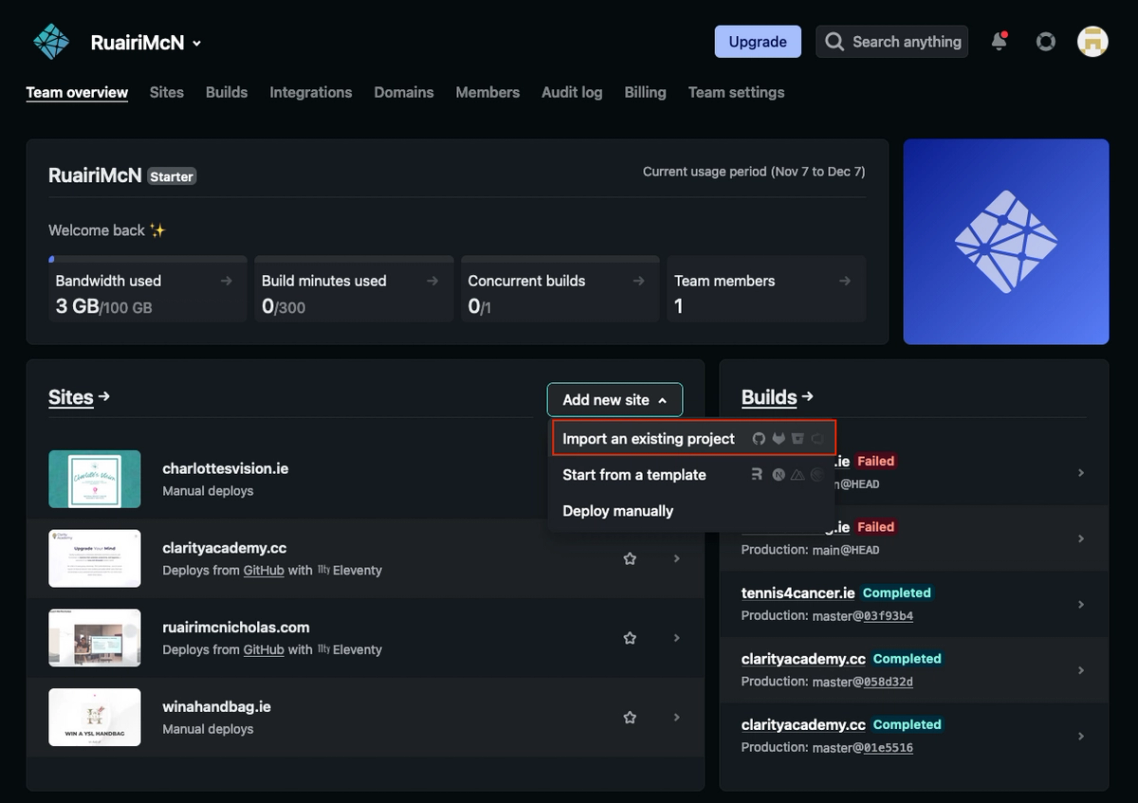Click the Starter plan badge

tap(171, 176)
